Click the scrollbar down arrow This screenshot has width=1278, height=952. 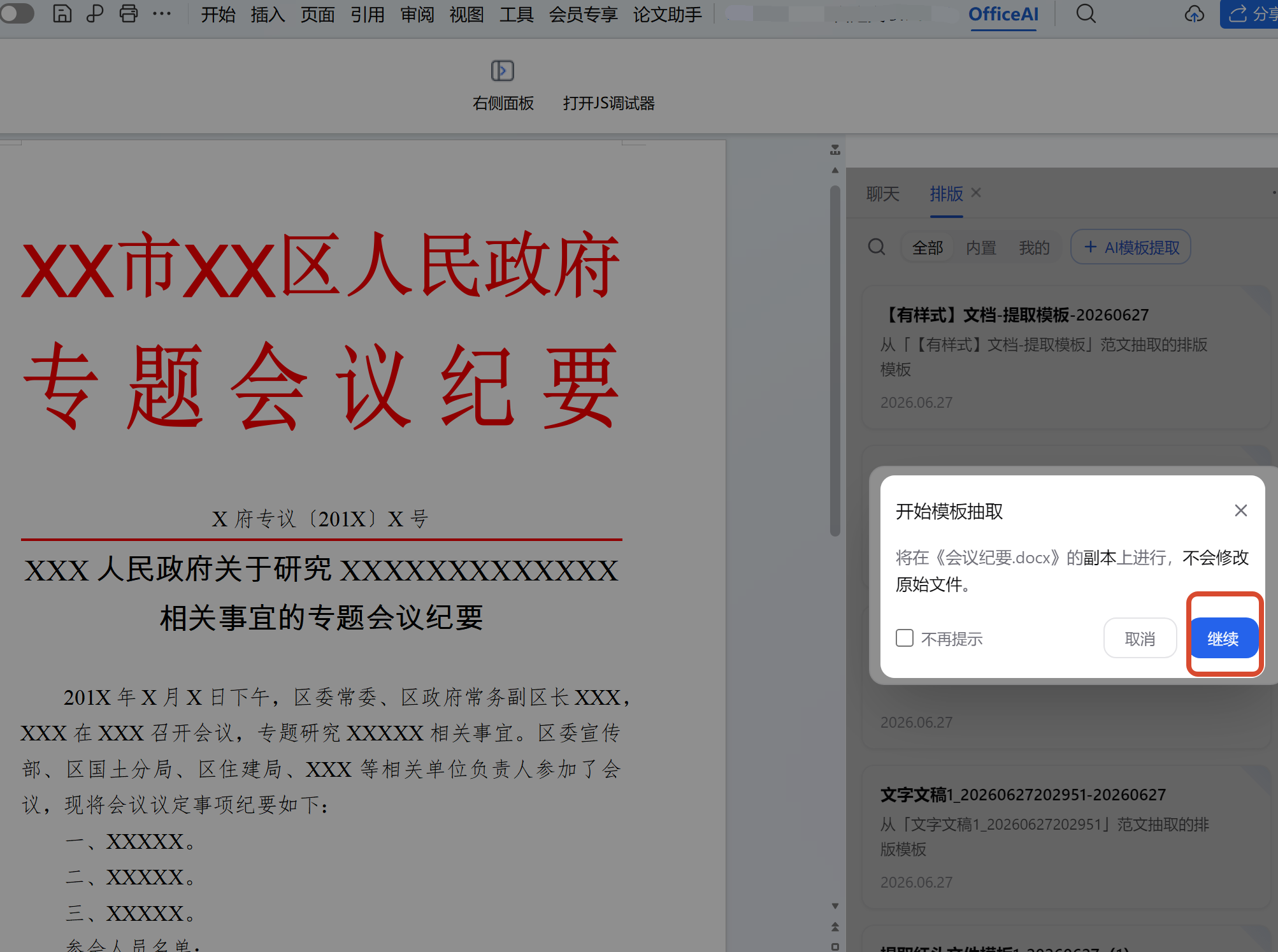point(835,905)
